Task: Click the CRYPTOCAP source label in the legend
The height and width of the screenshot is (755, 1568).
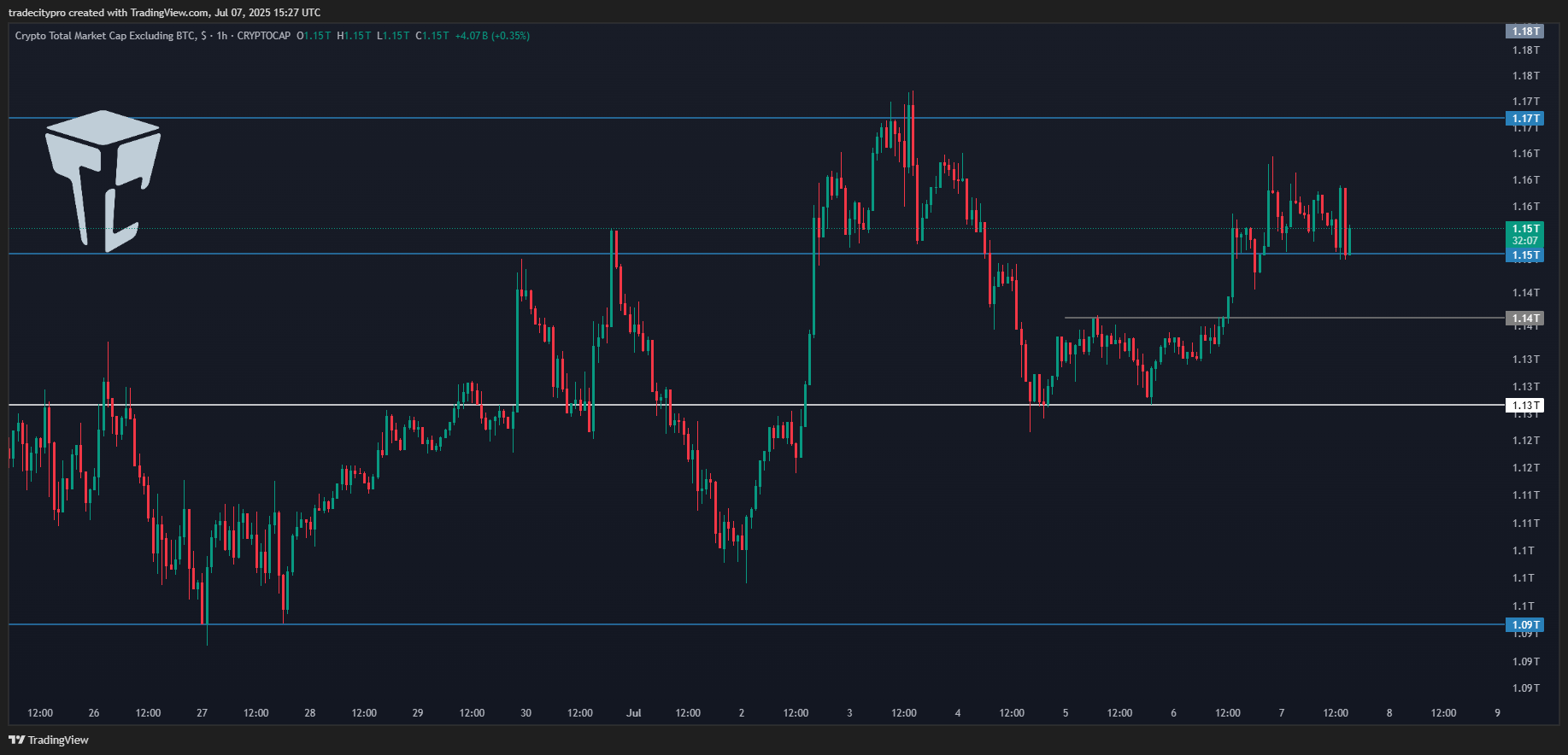Action: click(x=264, y=36)
